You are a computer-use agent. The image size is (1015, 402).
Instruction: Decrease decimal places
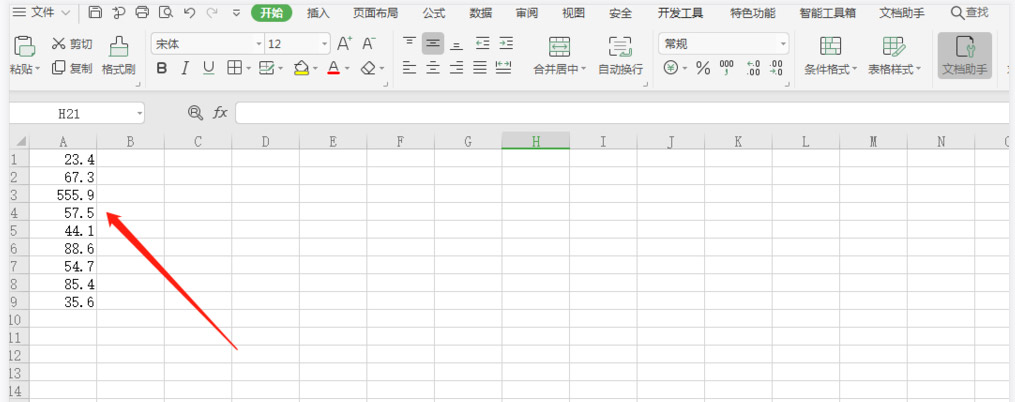[x=776, y=68]
